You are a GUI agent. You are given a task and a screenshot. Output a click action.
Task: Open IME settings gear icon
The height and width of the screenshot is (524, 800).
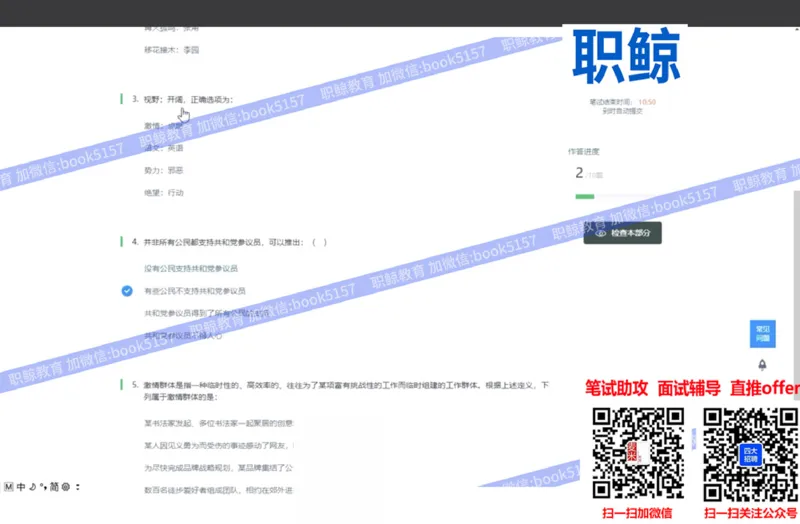point(66,487)
